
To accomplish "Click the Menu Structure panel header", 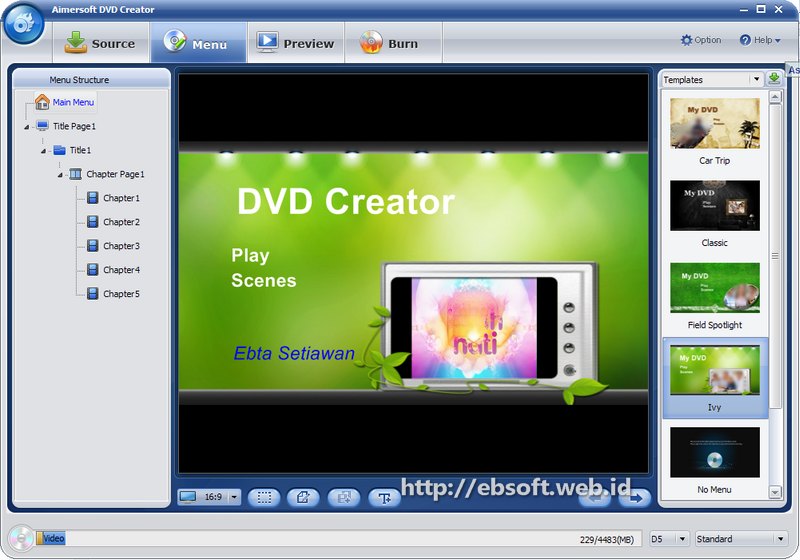I will click(91, 80).
